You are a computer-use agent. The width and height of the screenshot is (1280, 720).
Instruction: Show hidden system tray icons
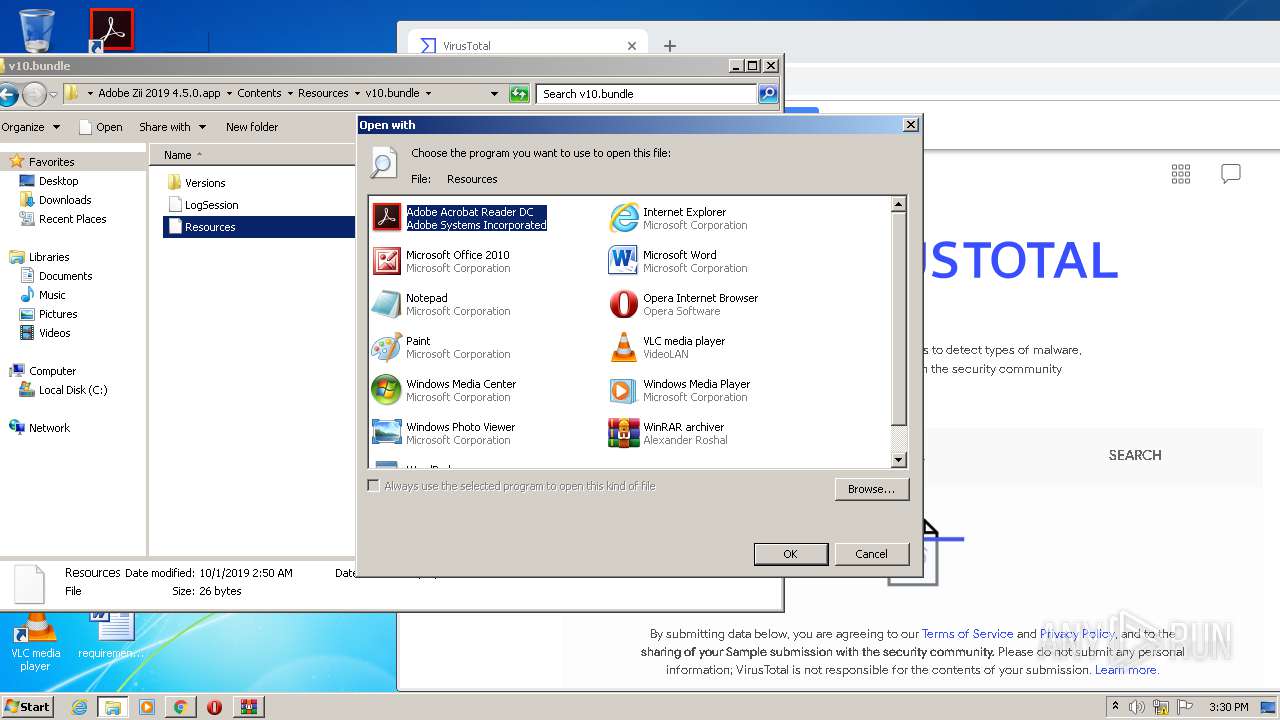1115,706
